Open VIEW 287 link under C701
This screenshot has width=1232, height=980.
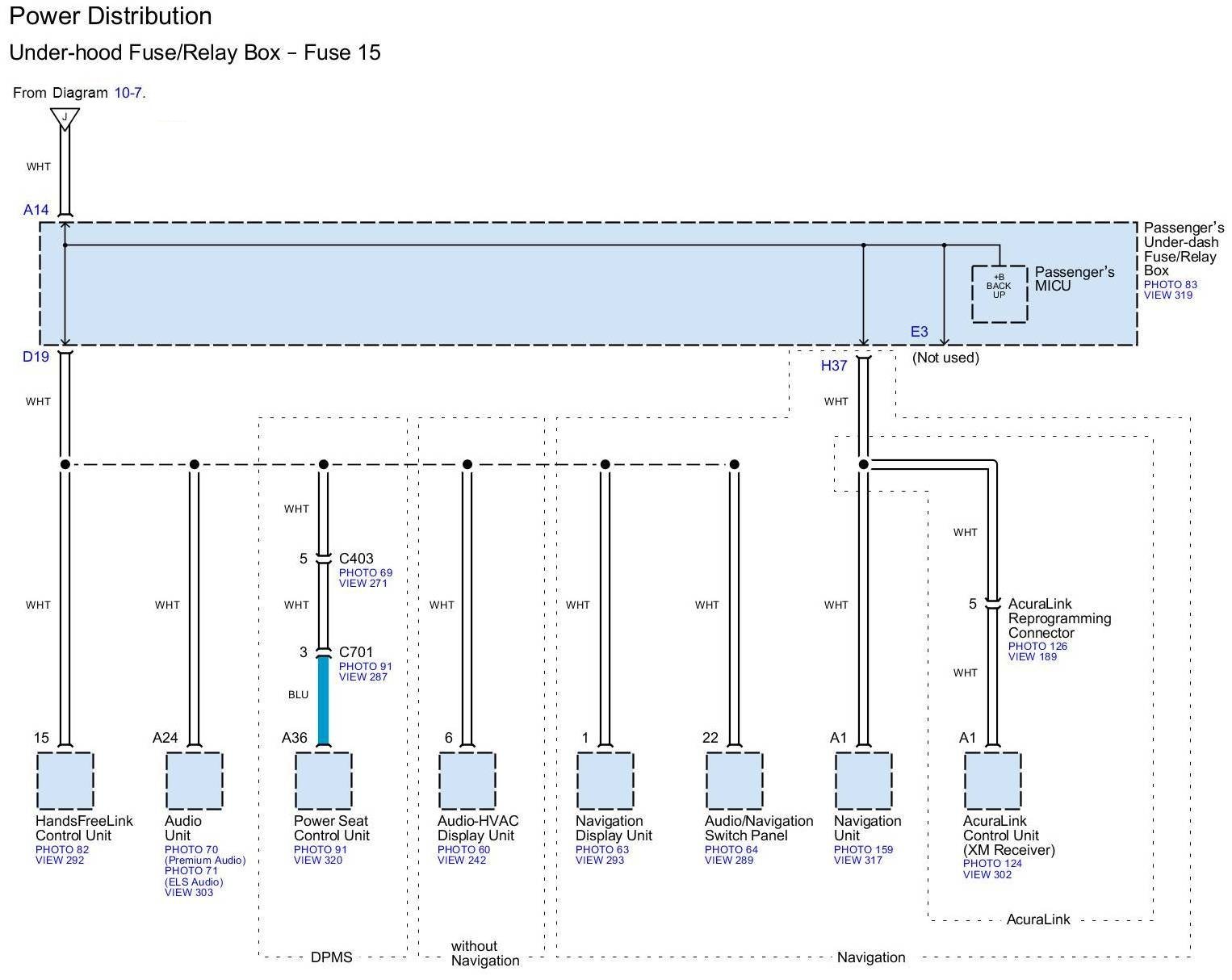(362, 677)
